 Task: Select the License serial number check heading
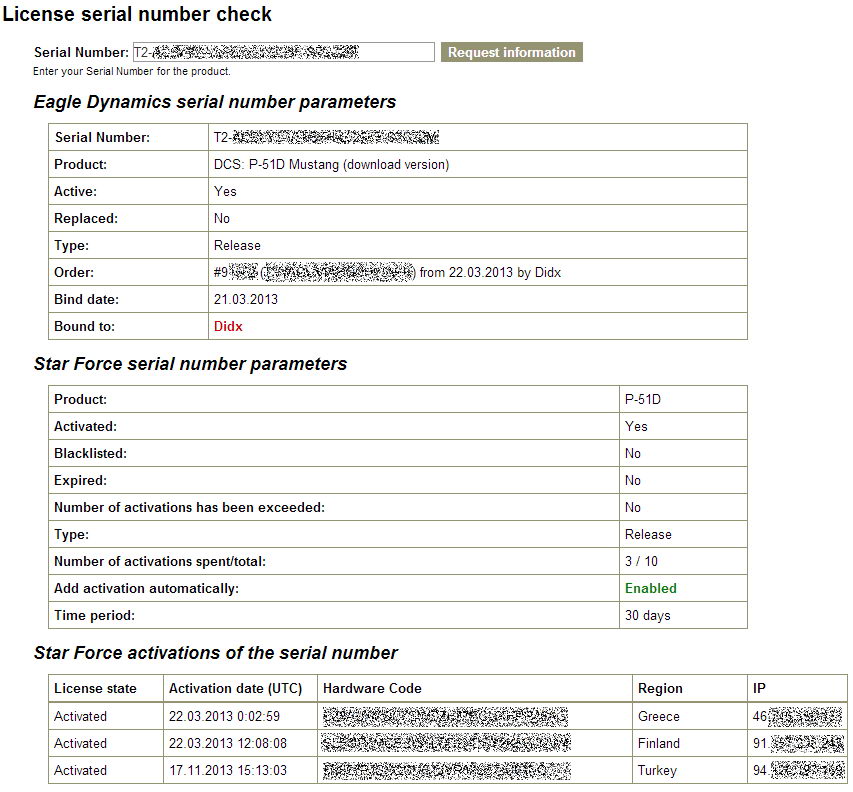click(x=137, y=14)
